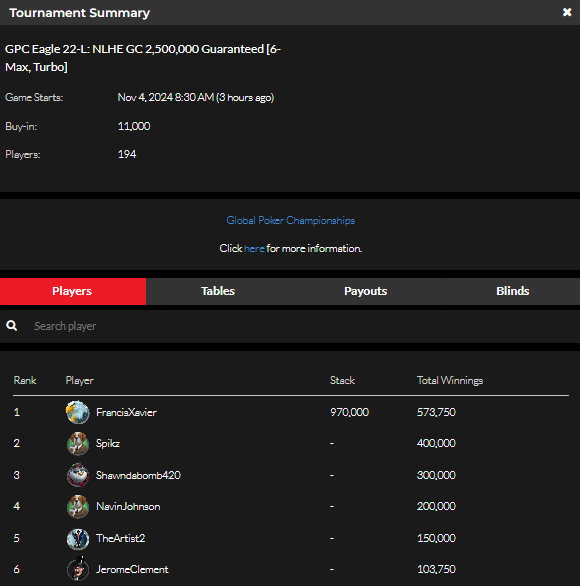The width and height of the screenshot is (580, 586).
Task: Click the 103,750 winnings value
Action: click(436, 569)
